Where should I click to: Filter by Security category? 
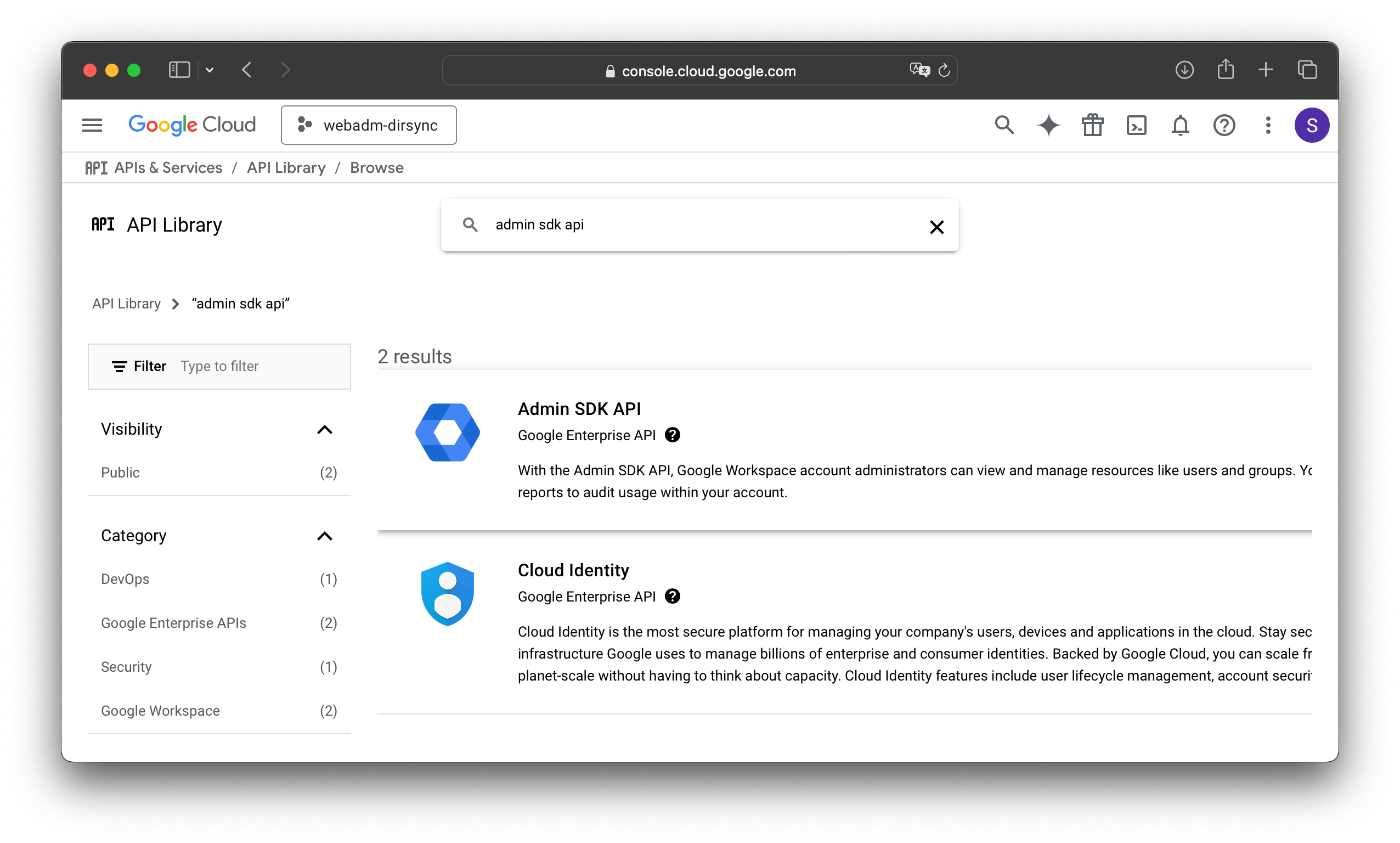tap(219, 667)
